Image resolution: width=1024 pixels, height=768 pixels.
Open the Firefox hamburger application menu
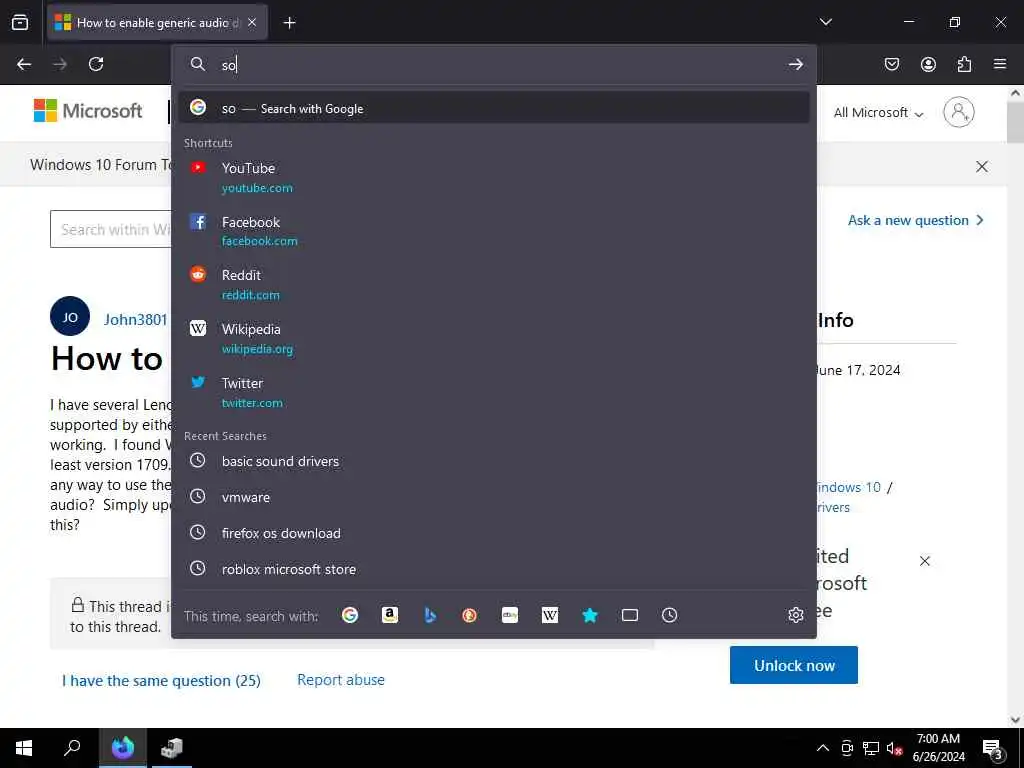pyautogui.click(x=1000, y=64)
